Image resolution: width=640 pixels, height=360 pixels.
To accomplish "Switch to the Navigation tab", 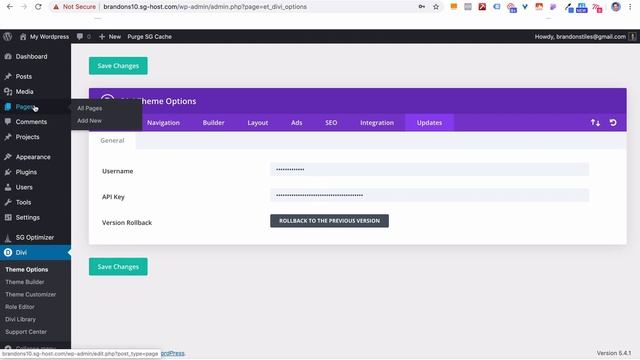I will coord(163,122).
